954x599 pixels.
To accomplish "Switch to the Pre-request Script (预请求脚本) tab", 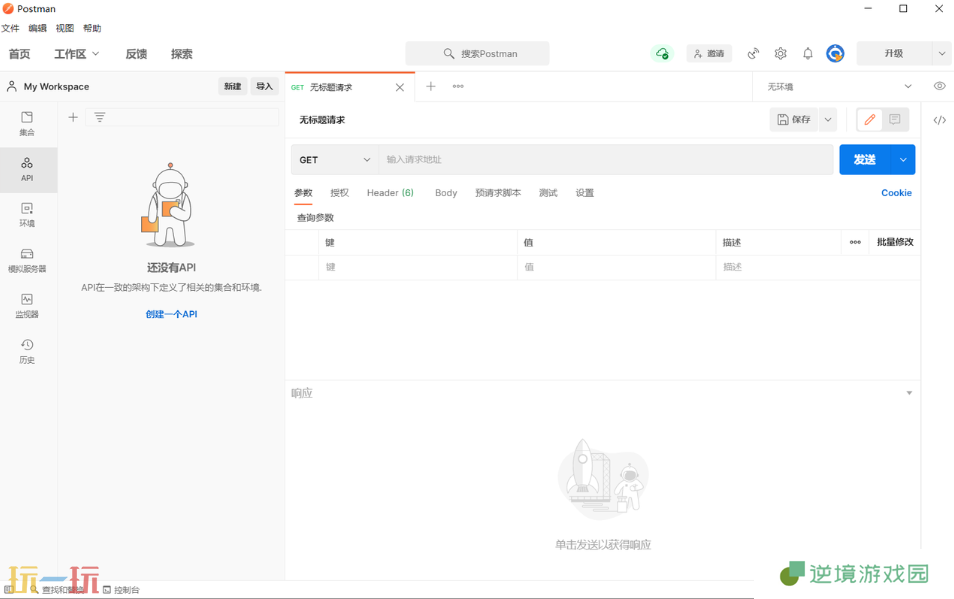I will (498, 193).
